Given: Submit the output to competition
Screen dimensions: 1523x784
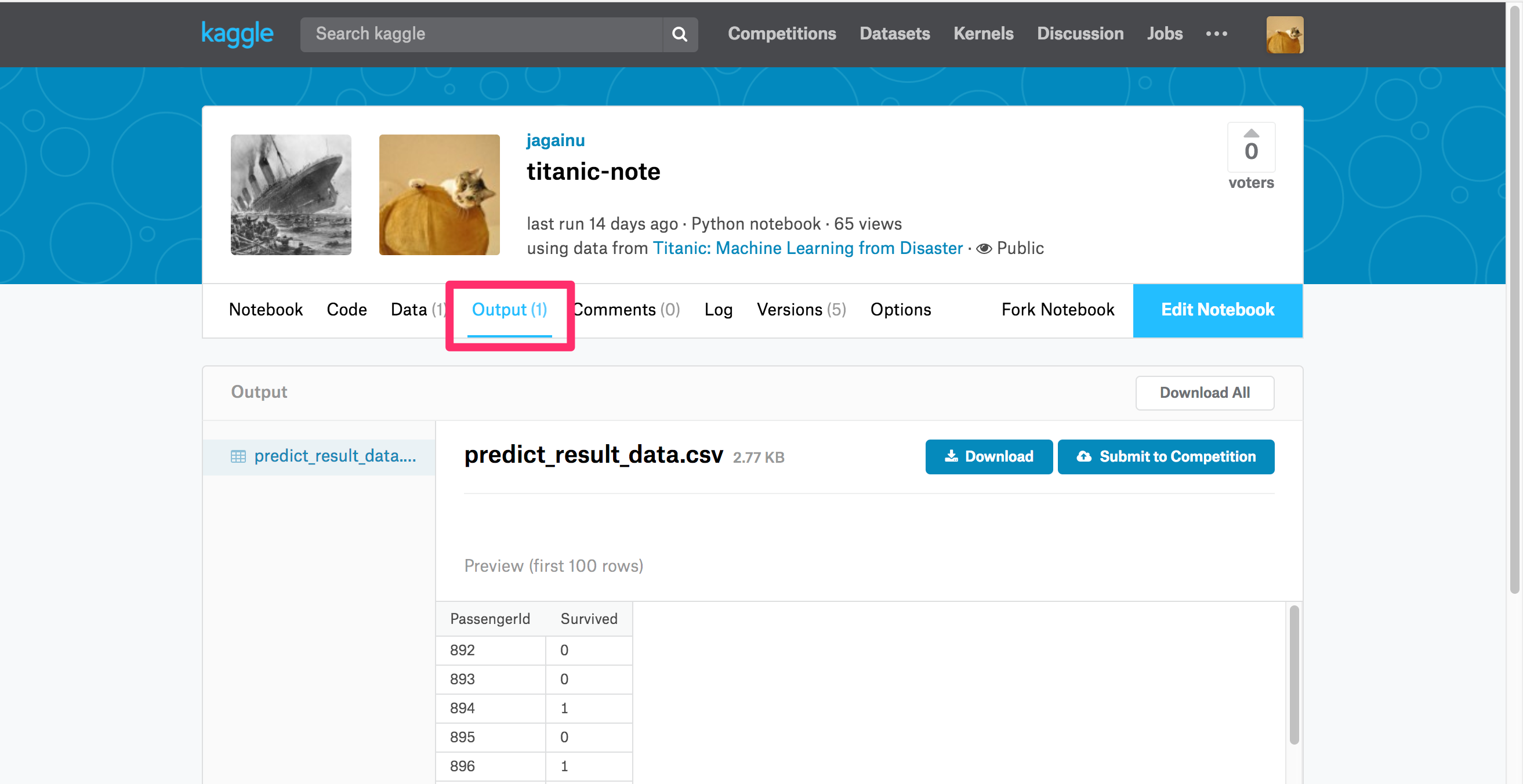Looking at the screenshot, I should point(1165,456).
